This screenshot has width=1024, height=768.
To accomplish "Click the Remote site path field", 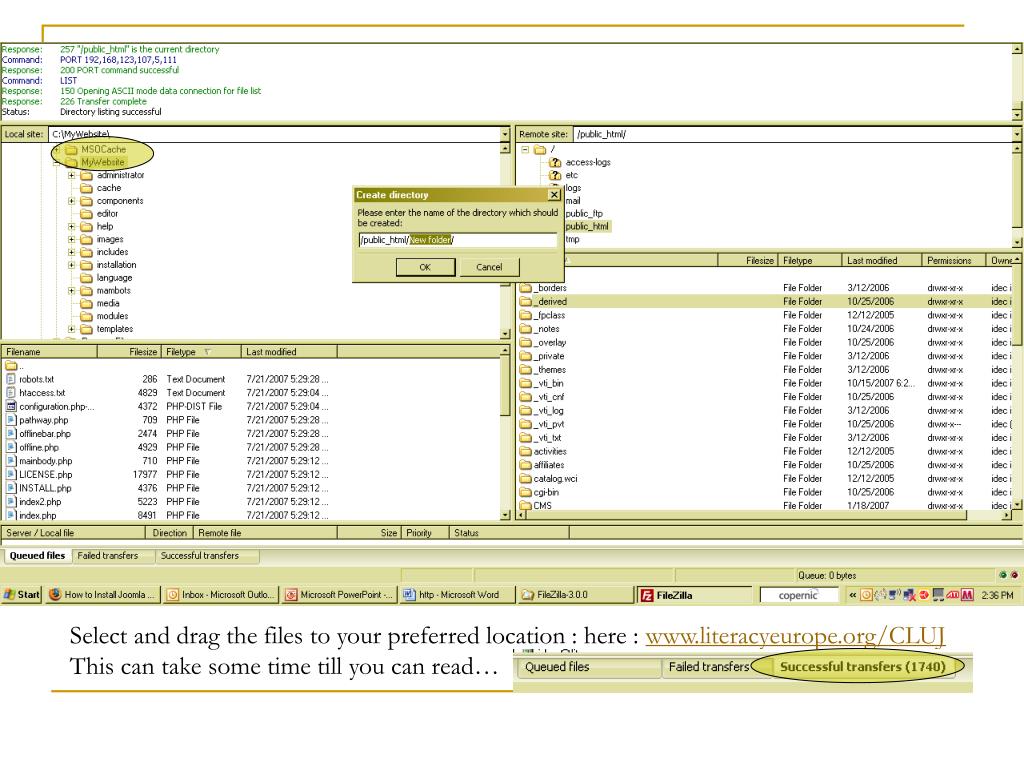I will (x=792, y=134).
